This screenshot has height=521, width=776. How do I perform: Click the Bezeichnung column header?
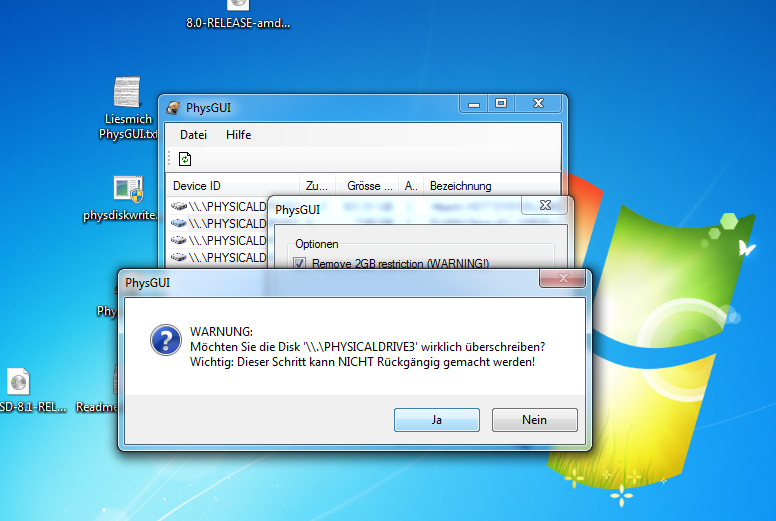492,186
